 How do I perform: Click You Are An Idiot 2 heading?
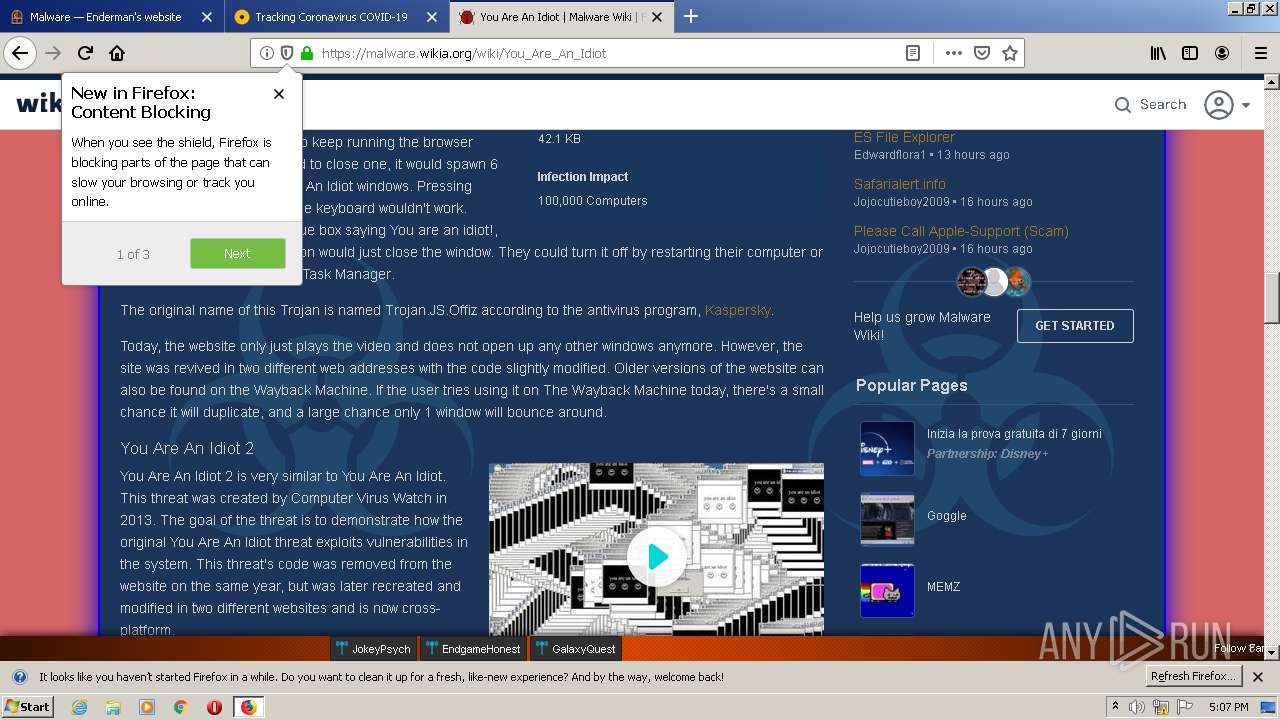click(x=187, y=448)
